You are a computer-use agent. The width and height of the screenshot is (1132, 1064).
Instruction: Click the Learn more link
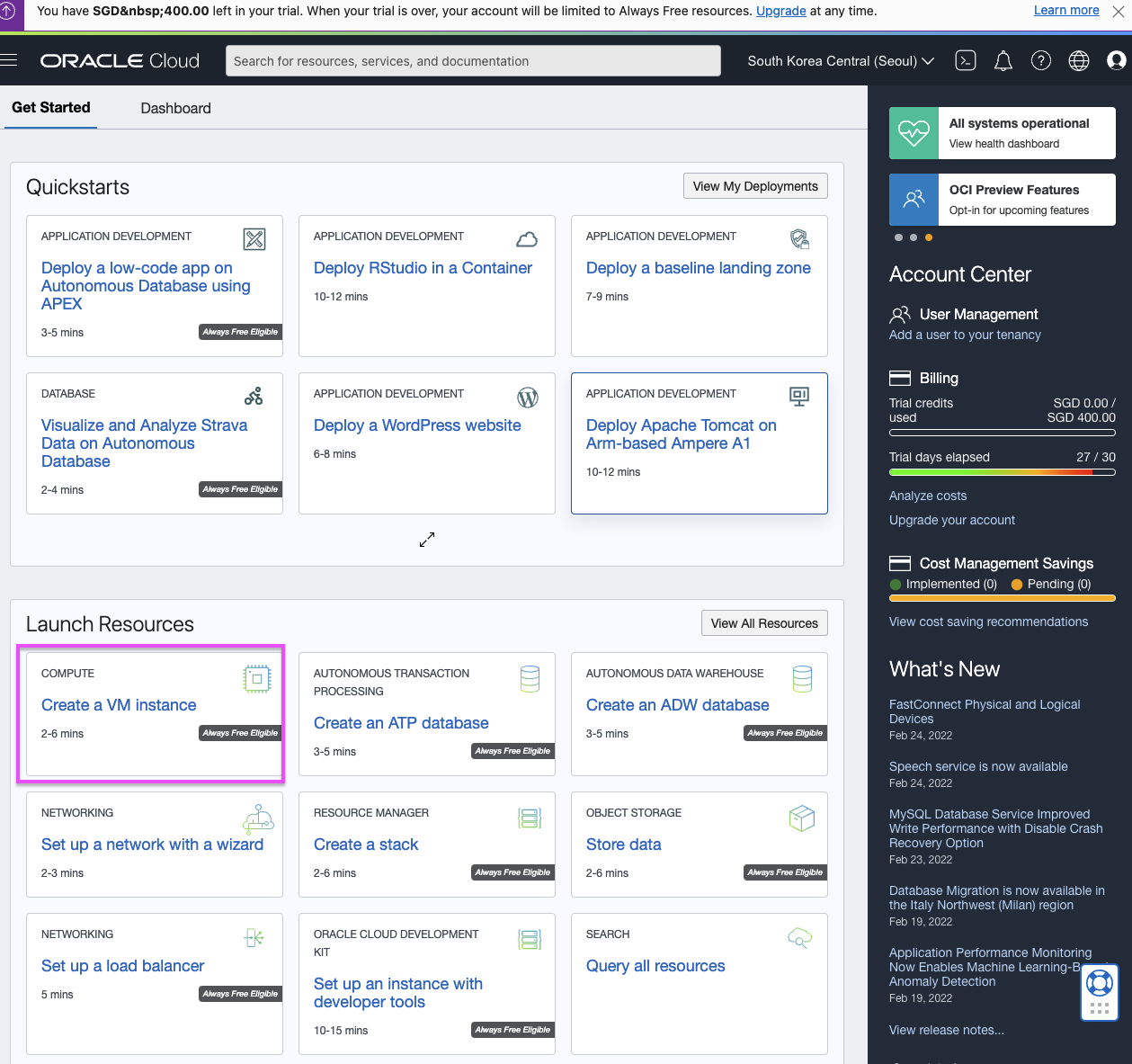pyautogui.click(x=1066, y=10)
